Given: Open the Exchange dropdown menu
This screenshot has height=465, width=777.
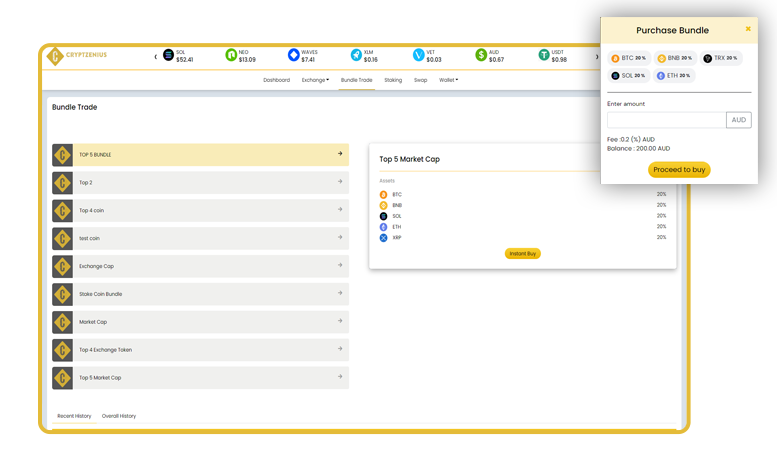Looking at the screenshot, I should [x=315, y=80].
